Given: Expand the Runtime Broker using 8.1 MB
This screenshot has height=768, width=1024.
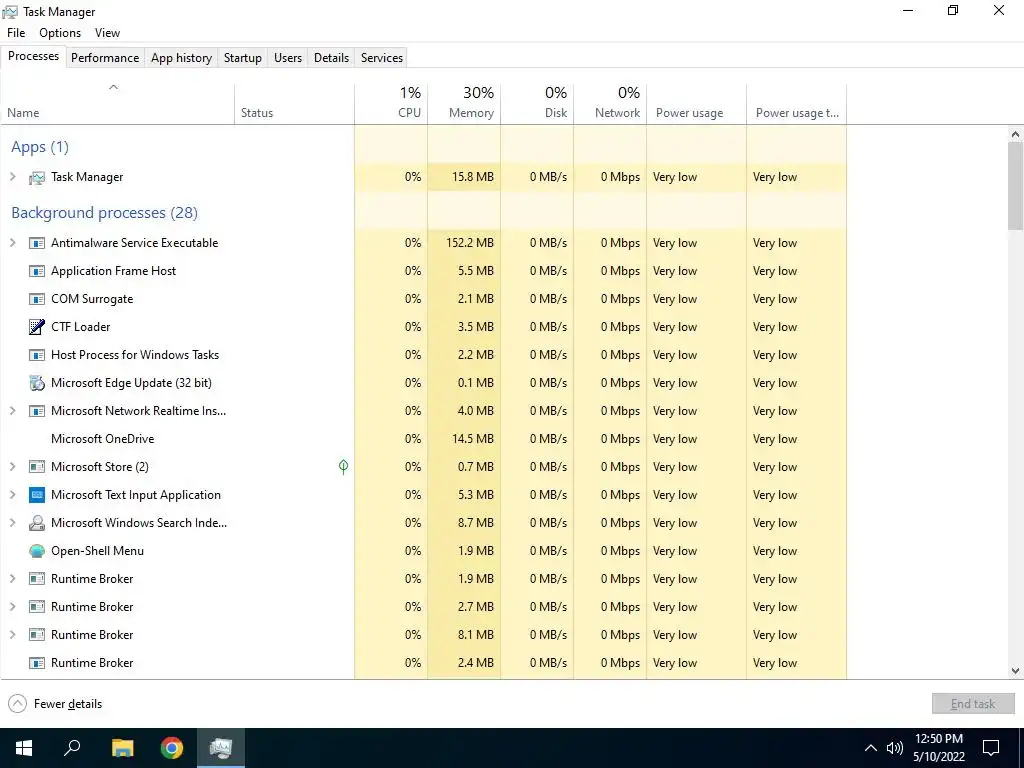Looking at the screenshot, I should [12, 635].
